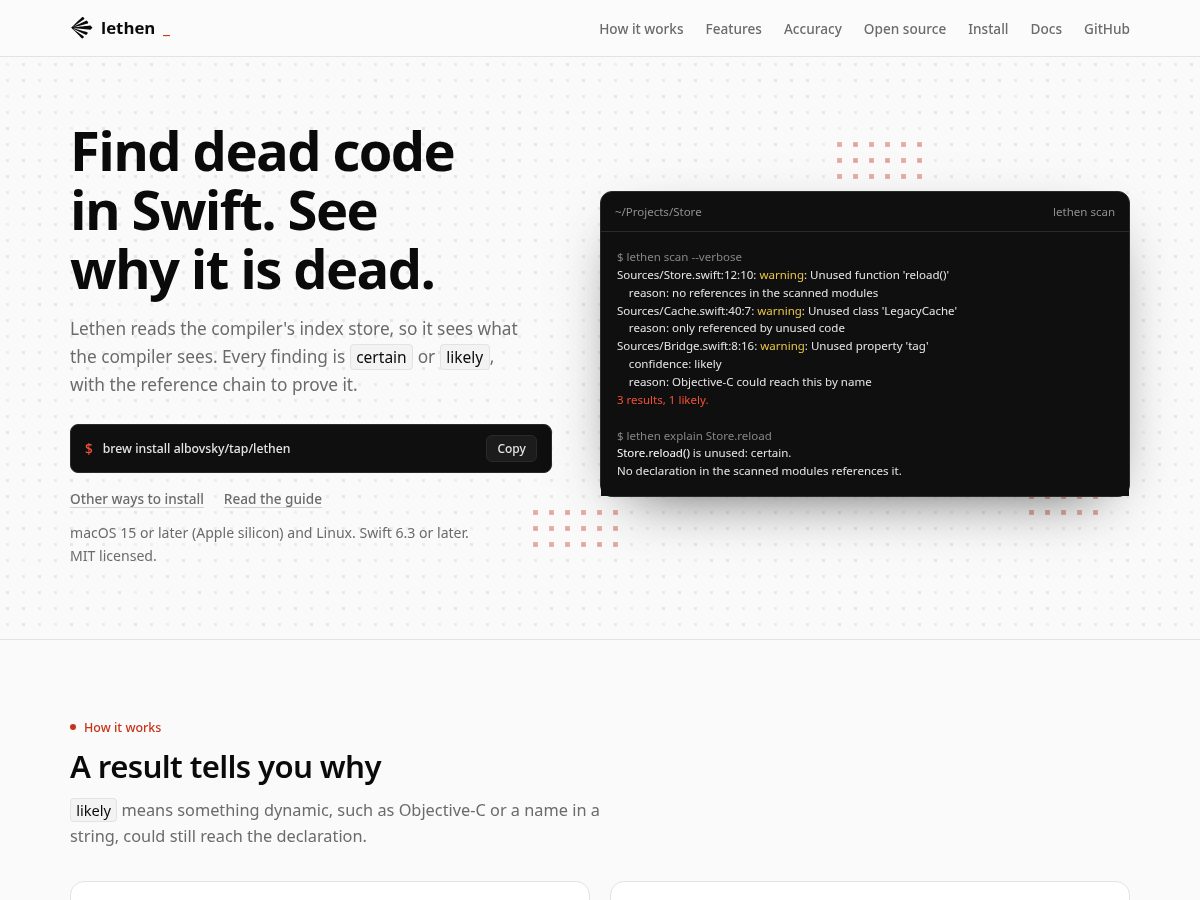Click 'reason: only referenced by unused code'
Screen dimensions: 1200x900
click(737, 328)
